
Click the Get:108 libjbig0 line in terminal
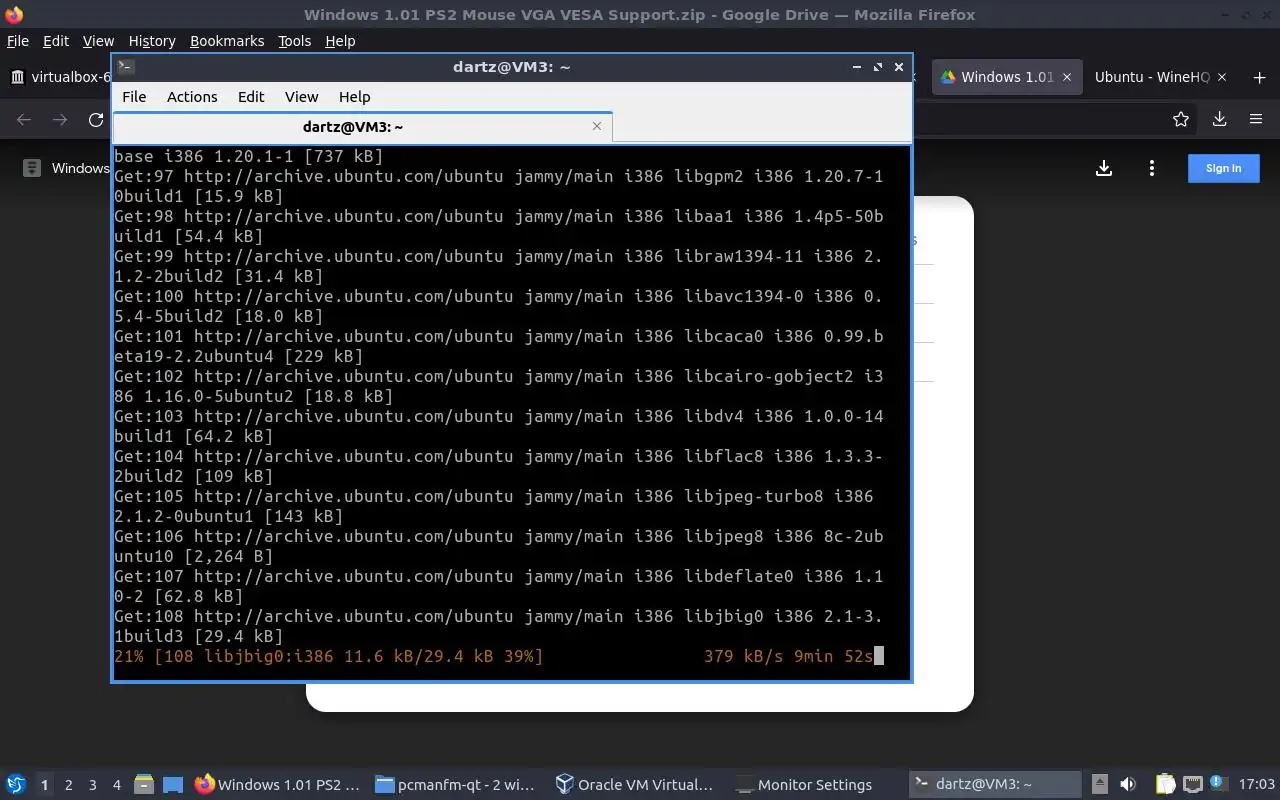[x=498, y=627]
